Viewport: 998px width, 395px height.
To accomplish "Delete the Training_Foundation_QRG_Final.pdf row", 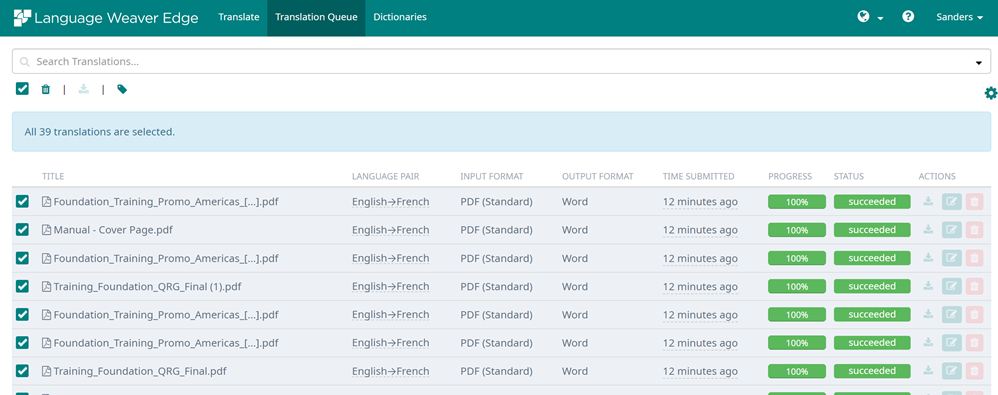I will coord(974,371).
